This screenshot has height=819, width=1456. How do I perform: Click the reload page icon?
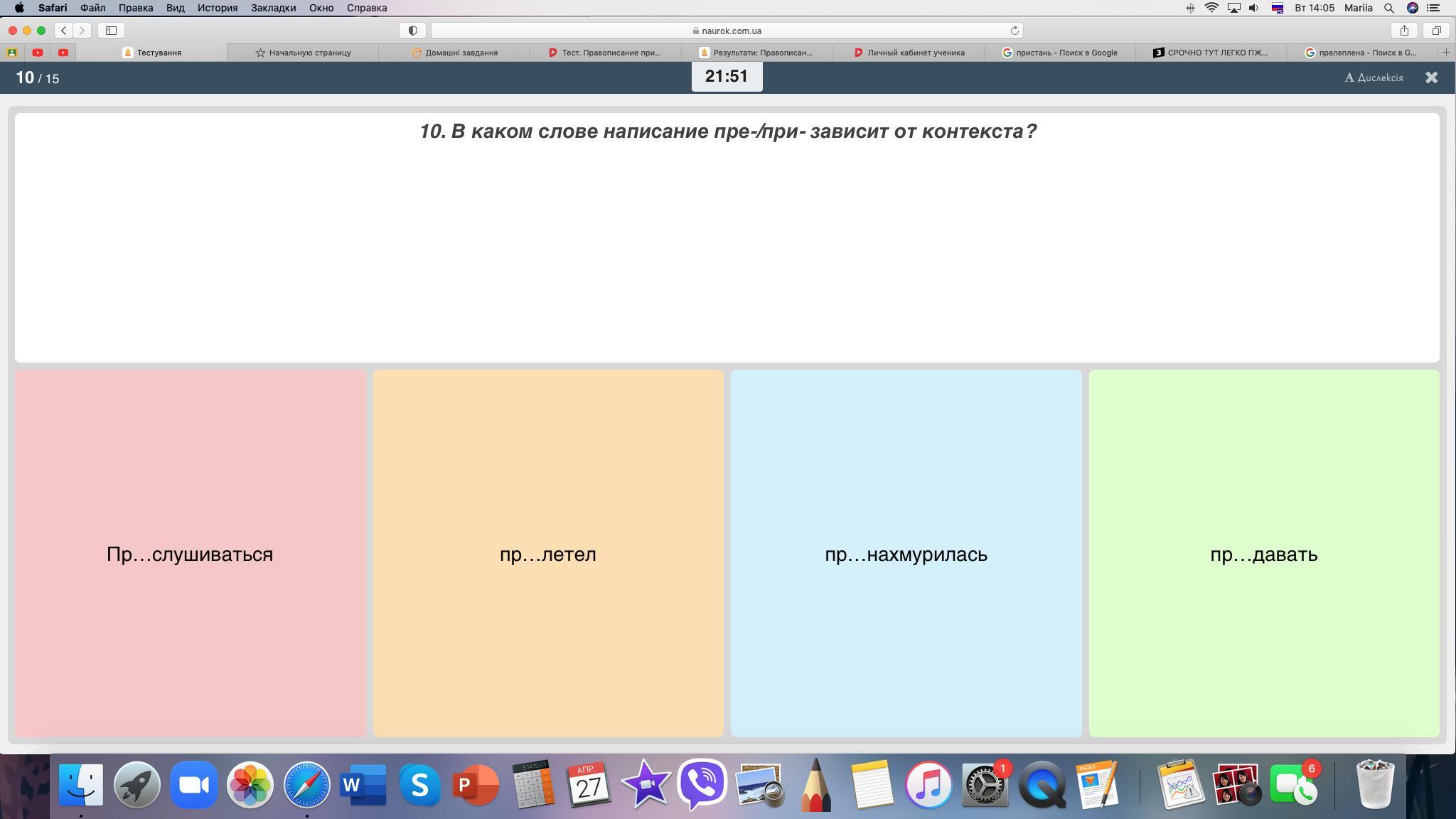[1015, 31]
